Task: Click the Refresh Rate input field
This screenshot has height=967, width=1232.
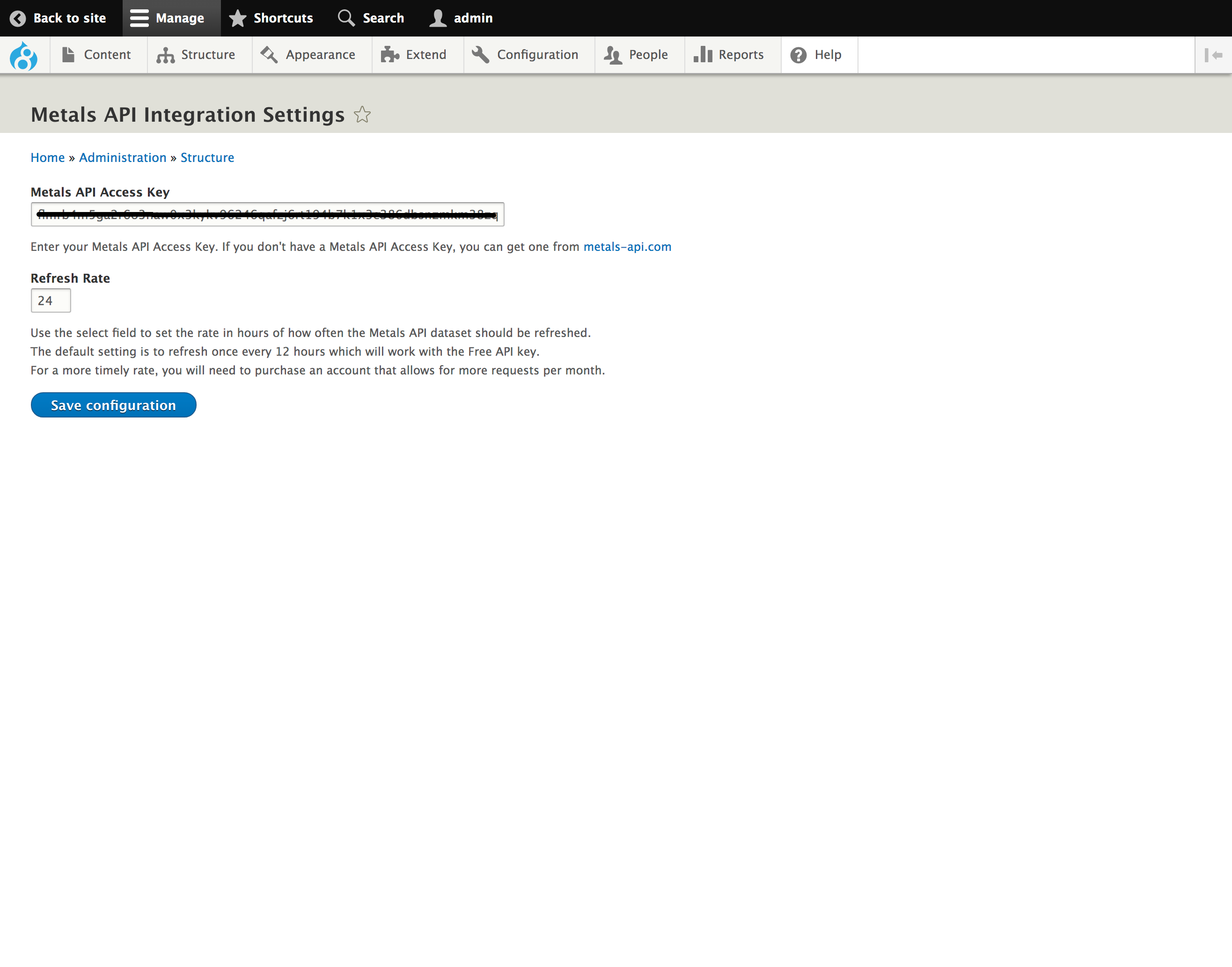Action: [51, 300]
